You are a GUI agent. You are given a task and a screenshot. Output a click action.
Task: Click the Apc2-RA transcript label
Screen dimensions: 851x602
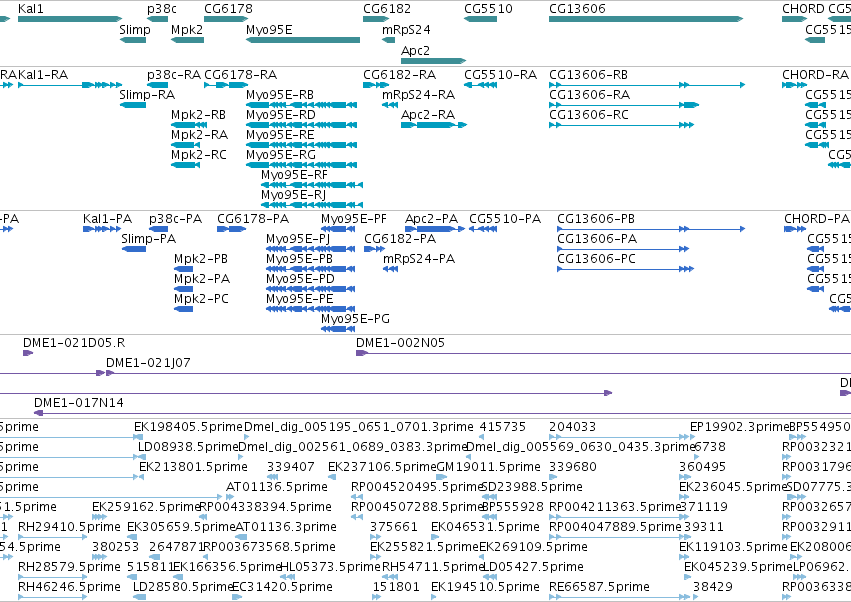[428, 115]
